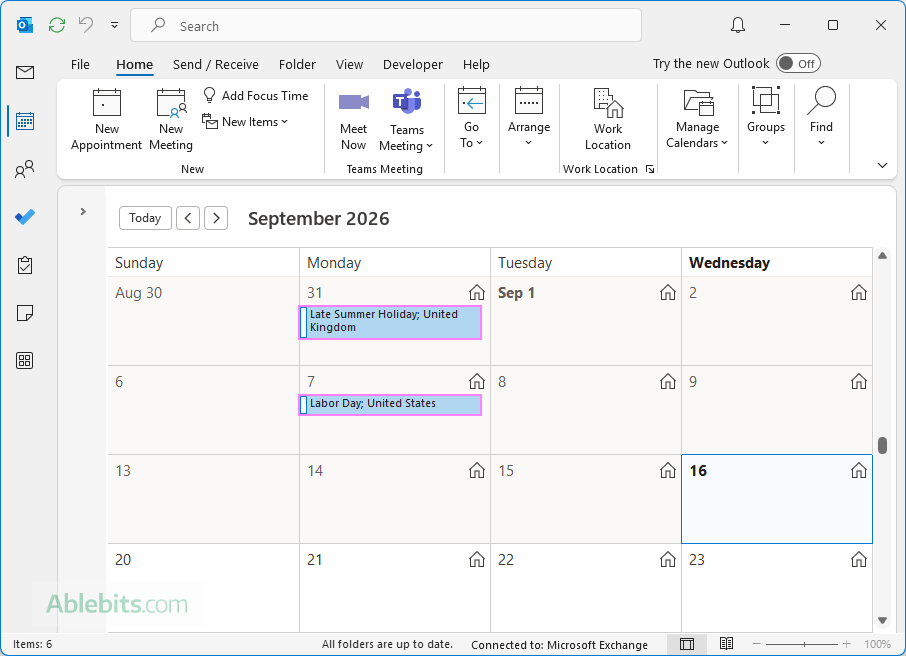Open the Send / Receive tab
906x656 pixels.
216,64
